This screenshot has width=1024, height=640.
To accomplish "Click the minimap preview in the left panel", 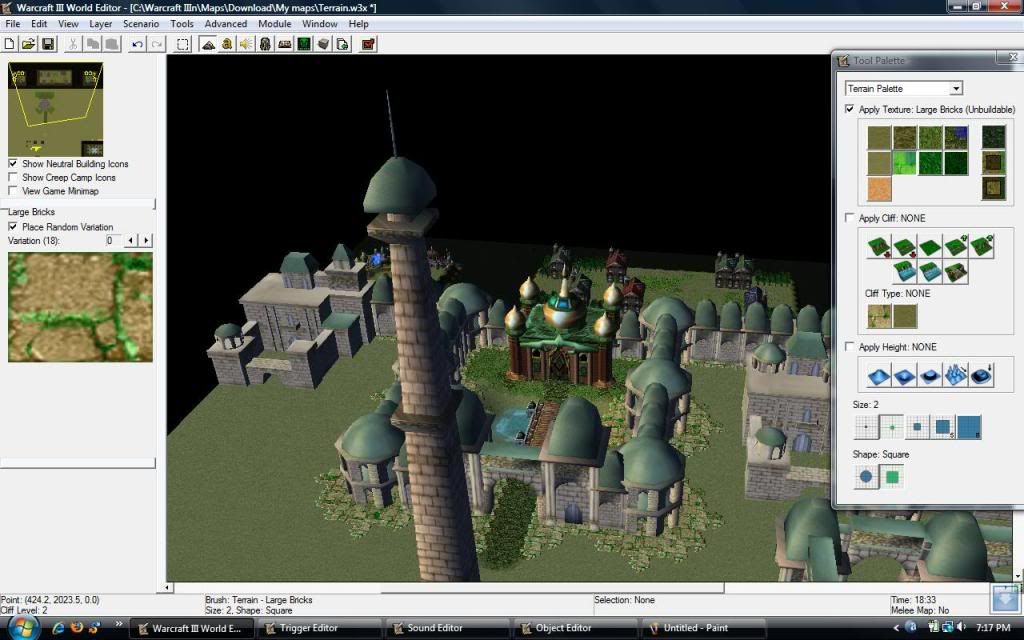I will point(56,109).
